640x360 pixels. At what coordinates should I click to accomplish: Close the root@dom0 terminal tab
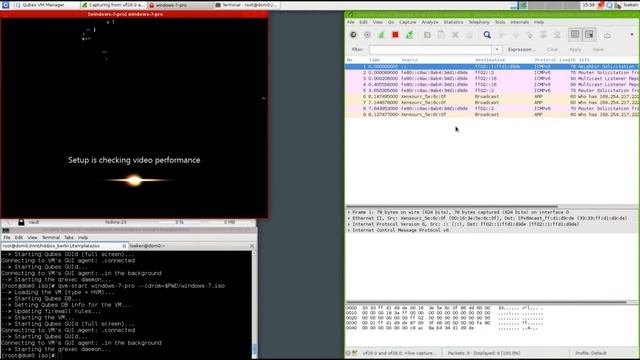[124, 246]
